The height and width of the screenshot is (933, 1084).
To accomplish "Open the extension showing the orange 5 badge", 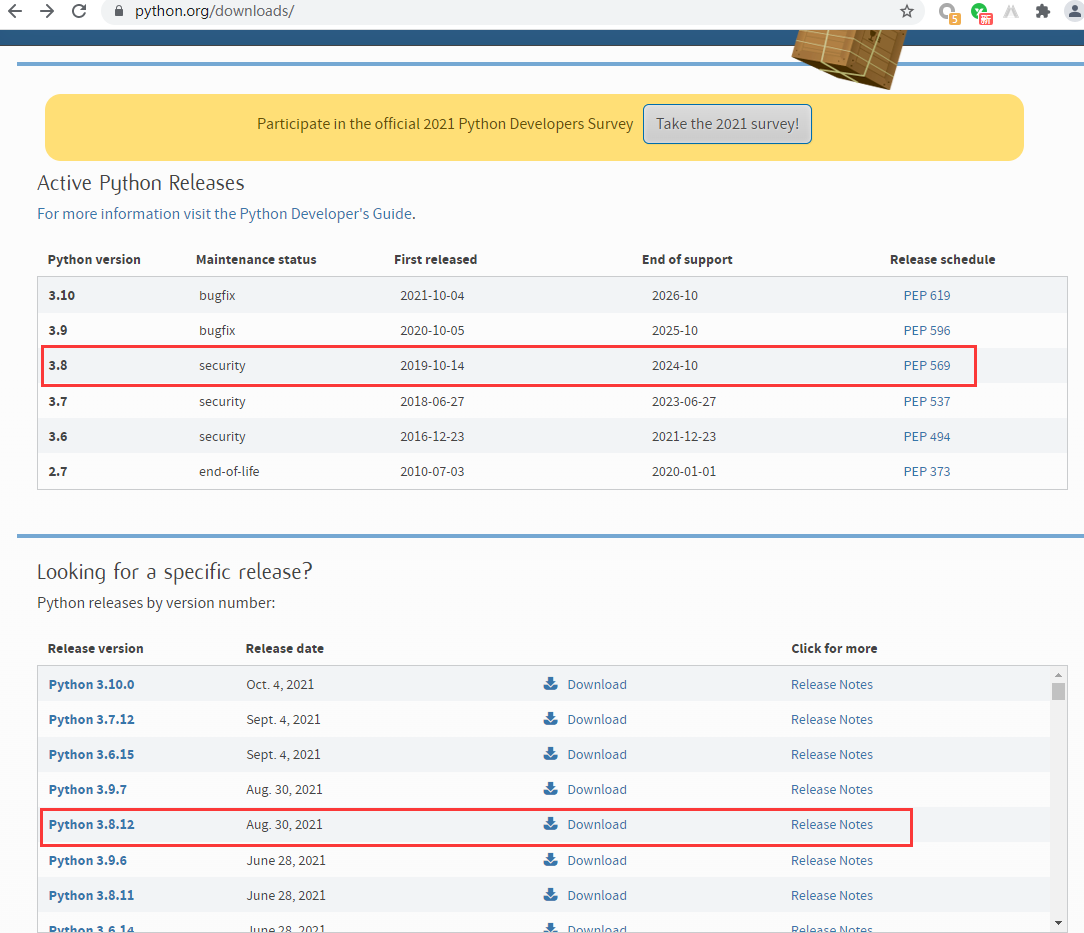I will tap(947, 12).
